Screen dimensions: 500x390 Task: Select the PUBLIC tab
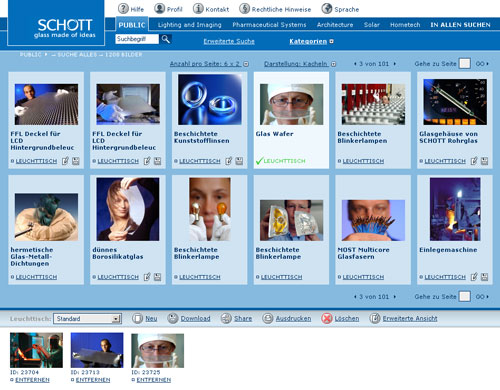tap(132, 24)
